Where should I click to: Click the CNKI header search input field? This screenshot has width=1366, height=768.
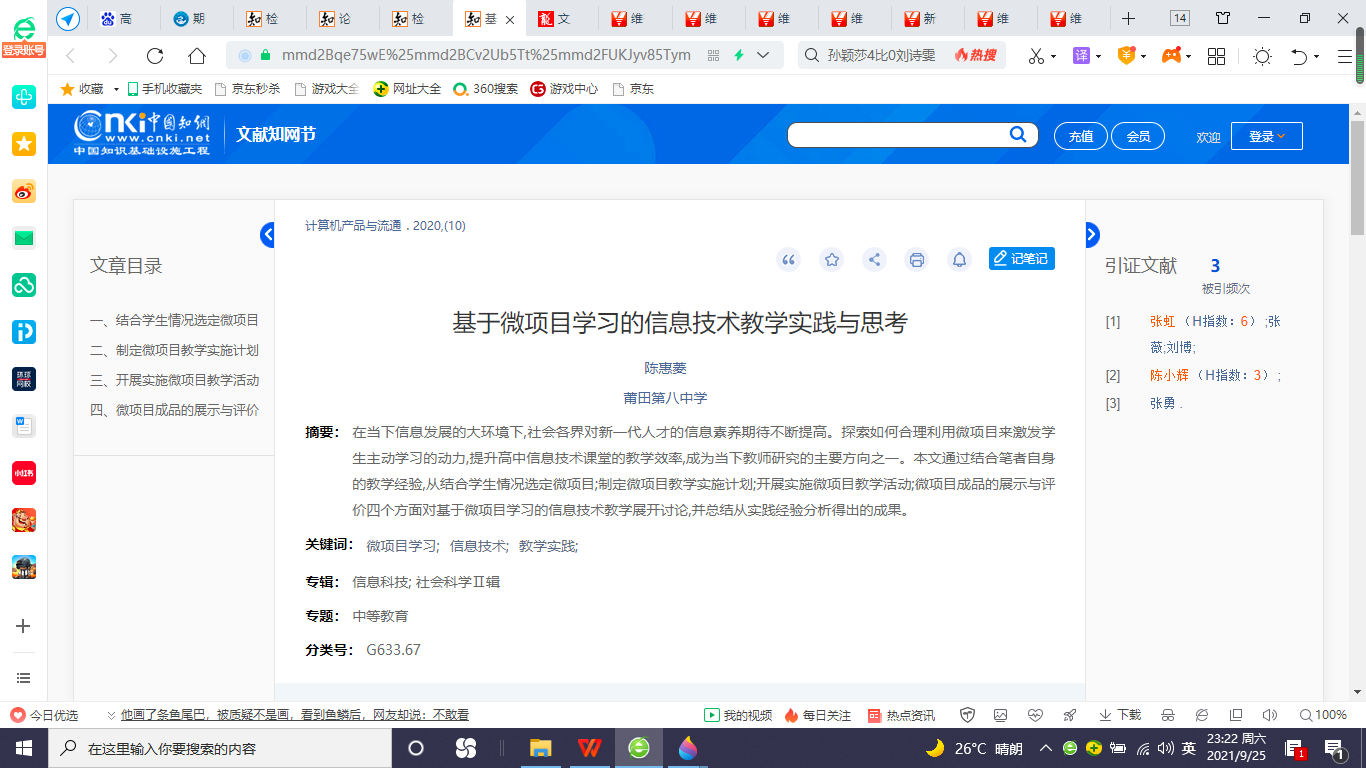897,135
